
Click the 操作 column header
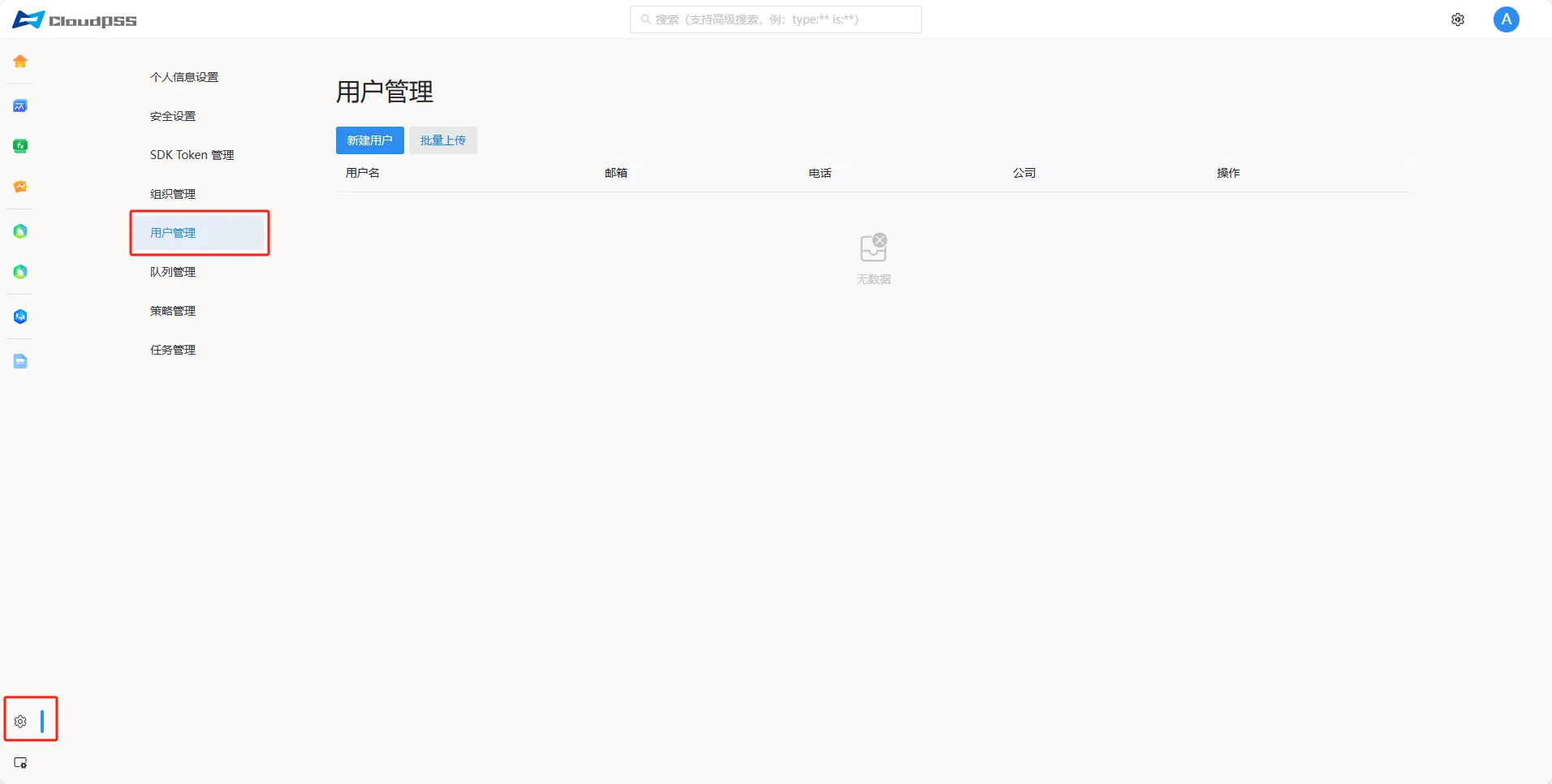pyautogui.click(x=1228, y=173)
